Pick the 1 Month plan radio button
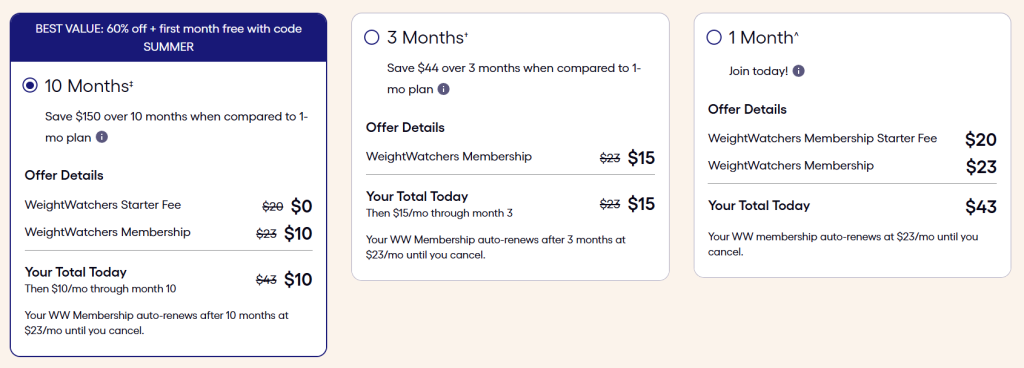Image resolution: width=1024 pixels, height=368 pixels. 714,38
